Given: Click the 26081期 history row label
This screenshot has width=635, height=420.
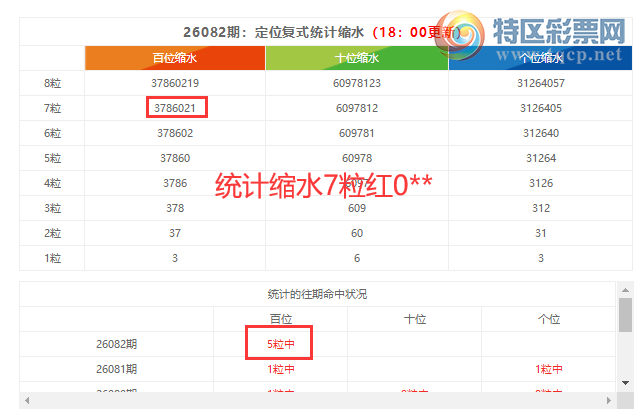Looking at the screenshot, I should tap(117, 369).
